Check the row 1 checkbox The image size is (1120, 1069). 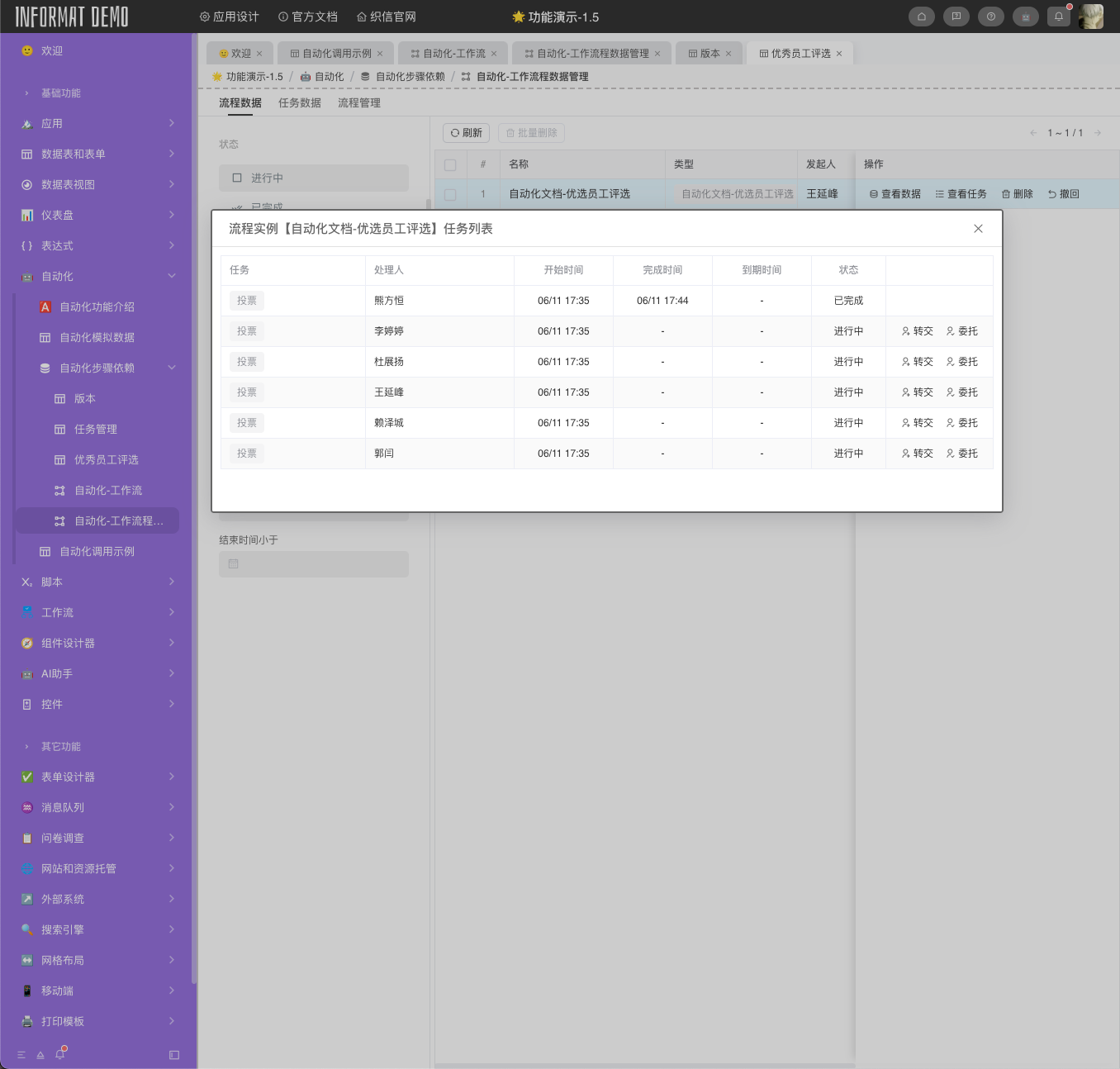[x=450, y=194]
